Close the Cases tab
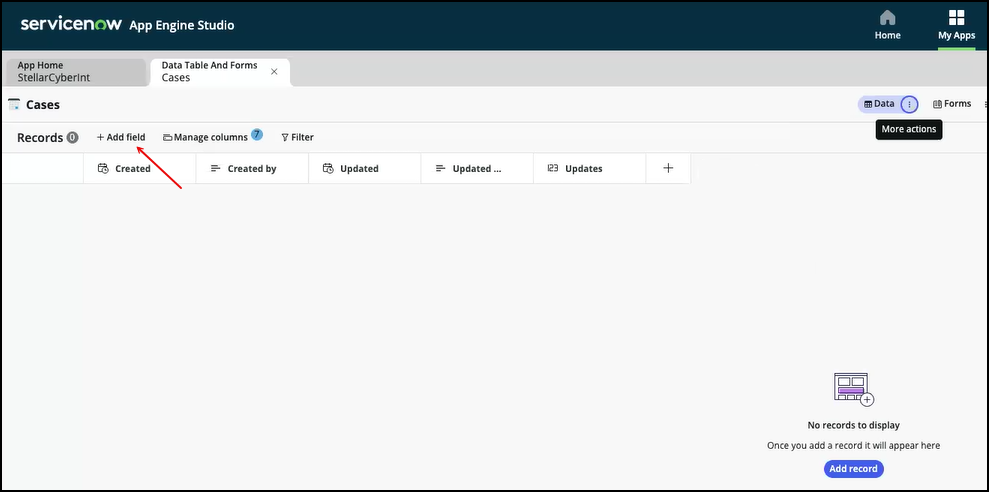Screen dimensions: 989x492 (x=274, y=72)
